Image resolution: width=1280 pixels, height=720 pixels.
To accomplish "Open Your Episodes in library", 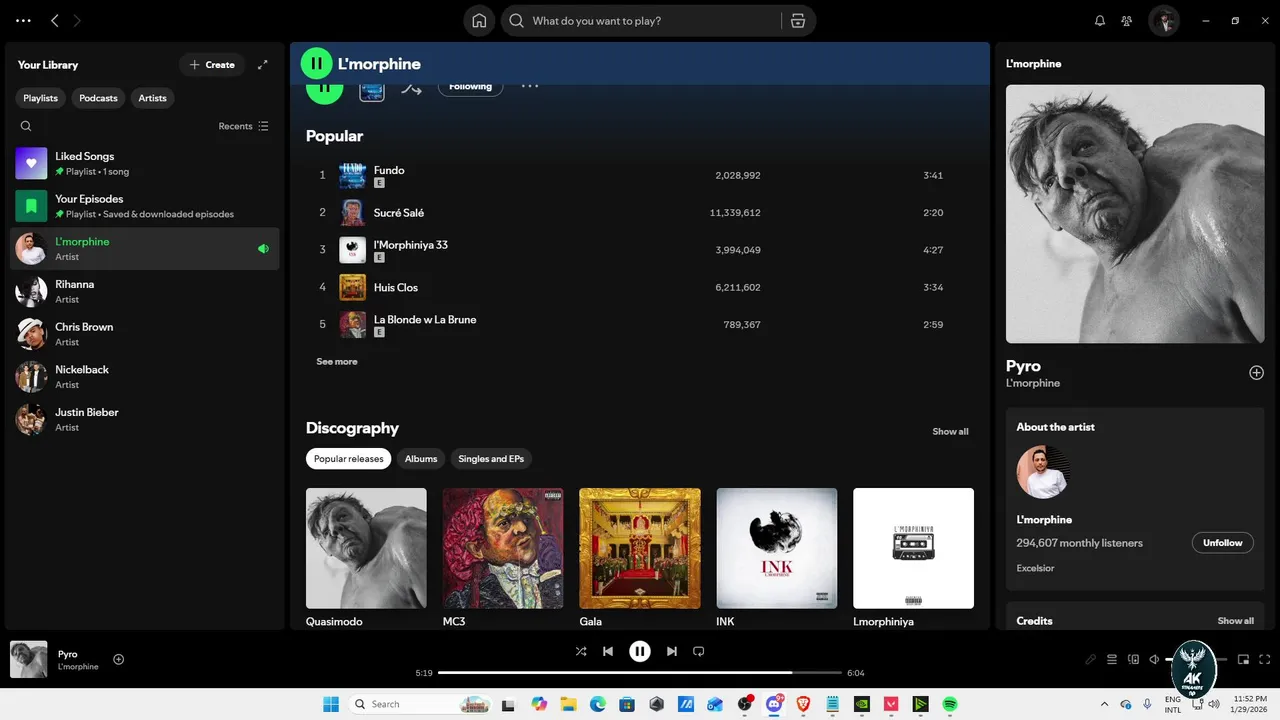I will 145,206.
